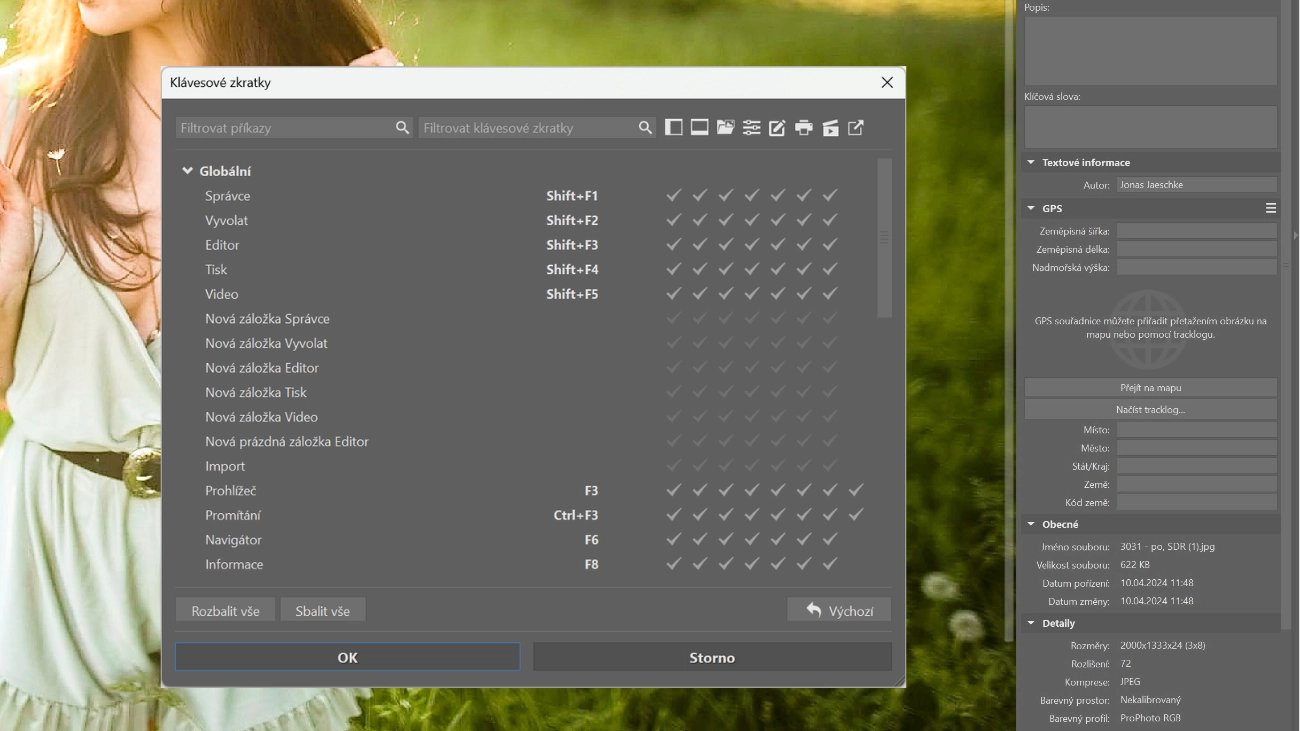Click the Ctrl+F3 shortcut for Promítání

(576, 515)
